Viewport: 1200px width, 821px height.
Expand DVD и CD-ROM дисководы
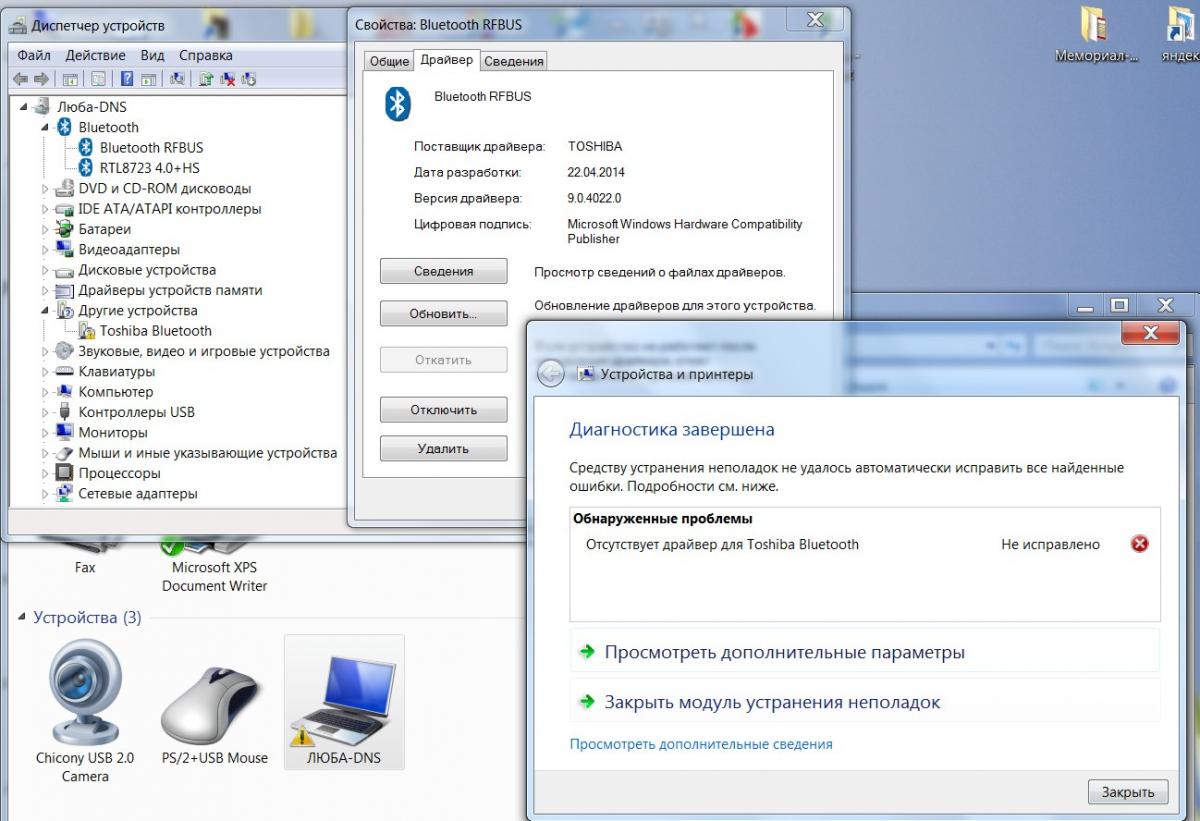(x=45, y=188)
